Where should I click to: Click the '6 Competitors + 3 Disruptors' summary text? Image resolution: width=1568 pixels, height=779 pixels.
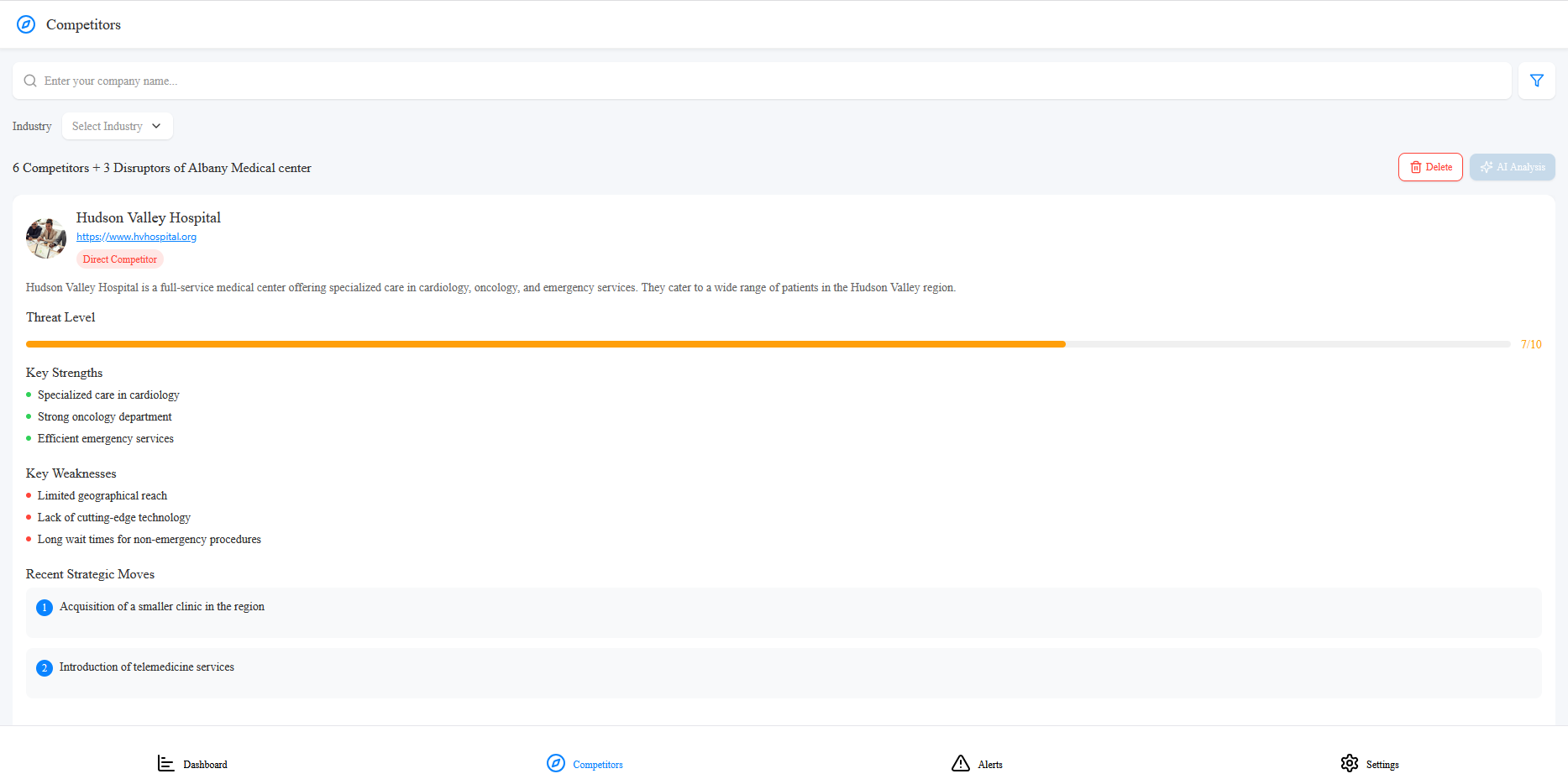[x=162, y=168]
